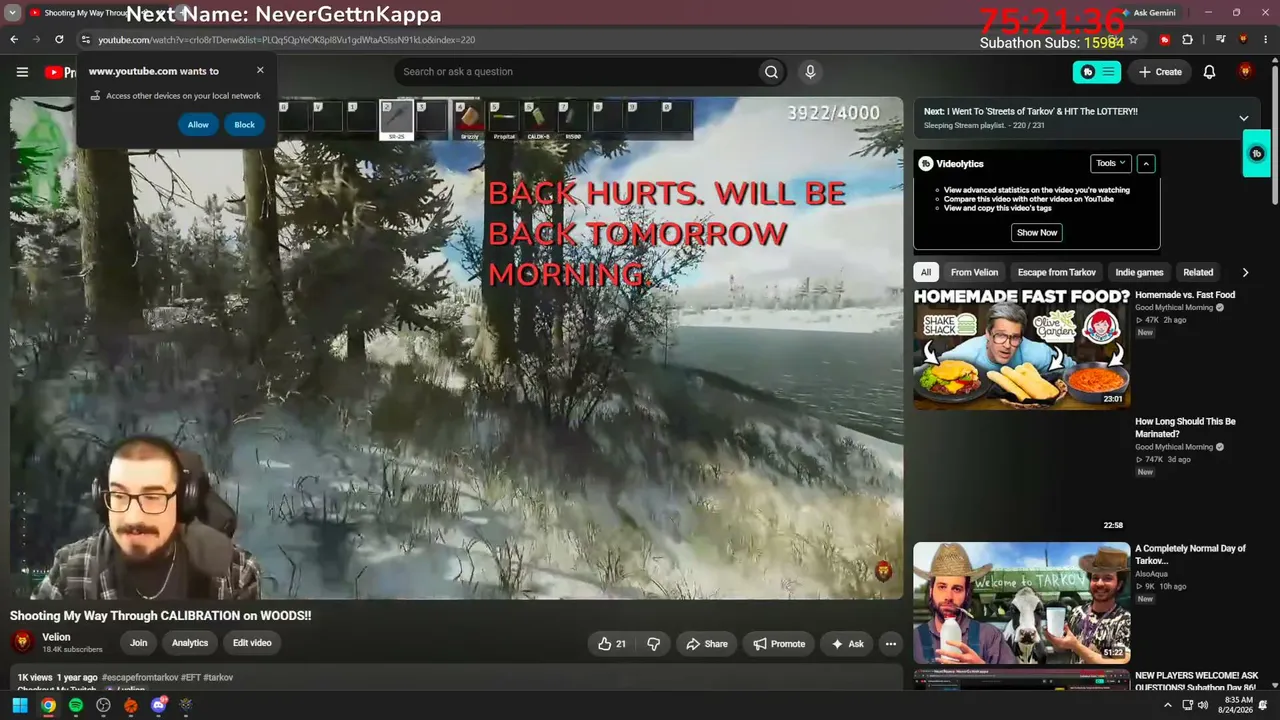Screen dimensions: 1280x720
Task: Select the From Velion filter chip
Action: pyautogui.click(x=974, y=272)
